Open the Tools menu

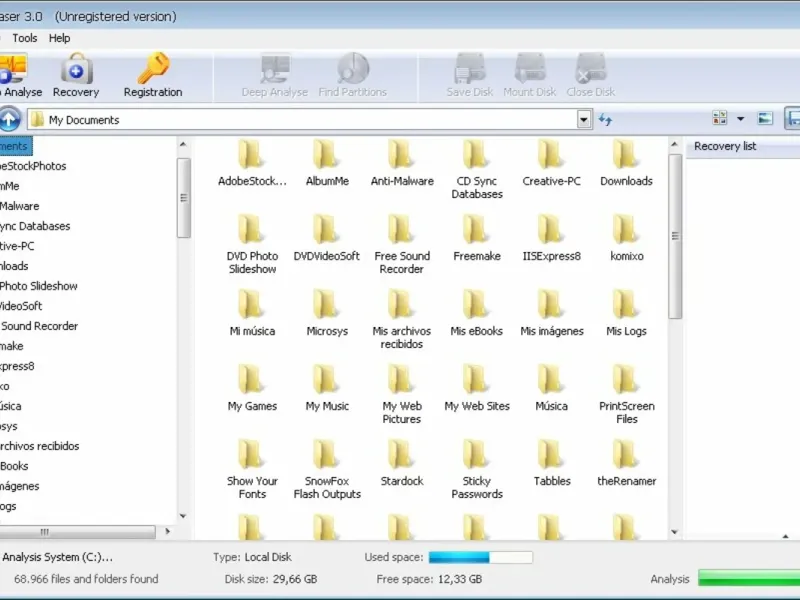tap(25, 38)
